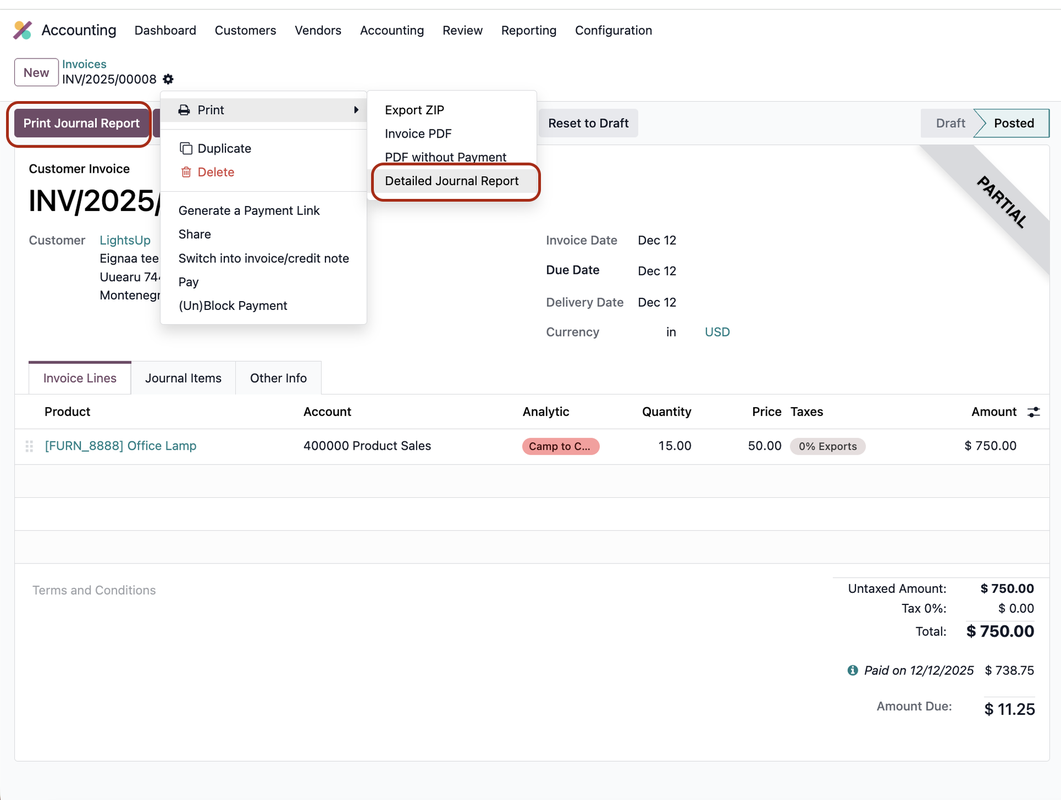Click the Posted status indicator
The height and width of the screenshot is (800, 1061).
click(x=1010, y=122)
